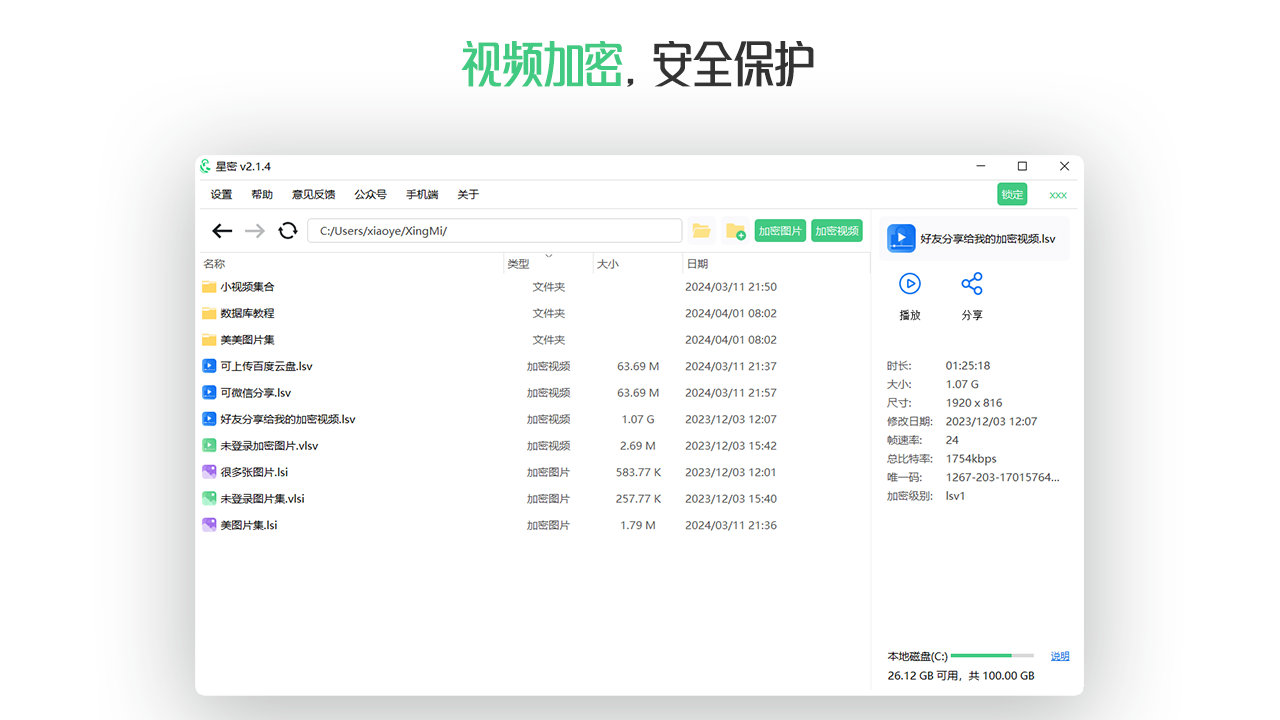Click the C:/Users/xiaoye/XingMi/ path field

(495, 231)
